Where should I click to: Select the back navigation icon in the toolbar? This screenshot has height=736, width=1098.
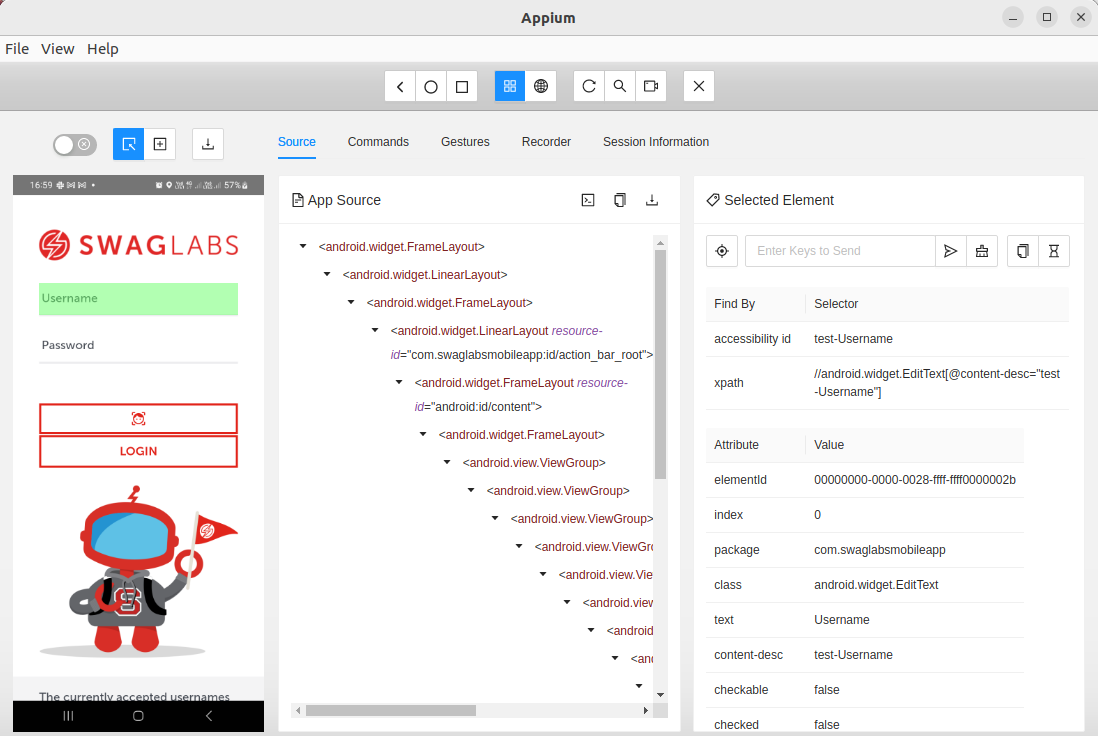click(399, 86)
